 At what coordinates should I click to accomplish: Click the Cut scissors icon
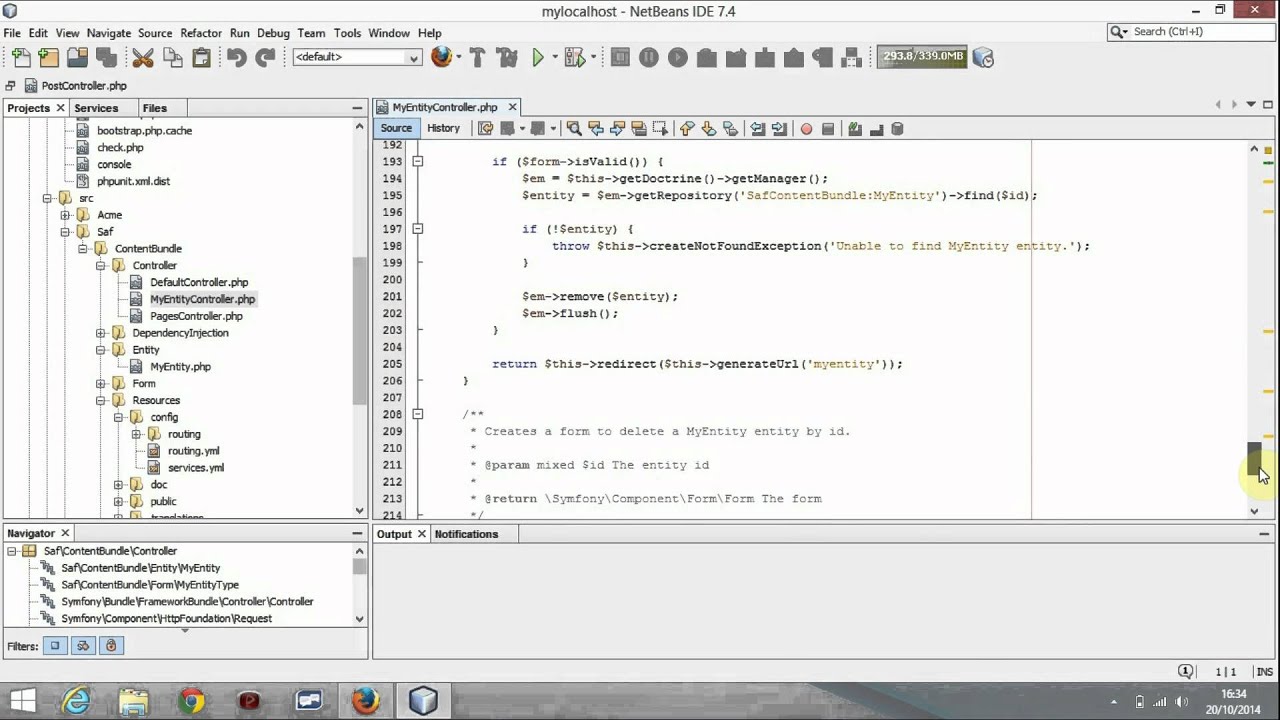[143, 57]
